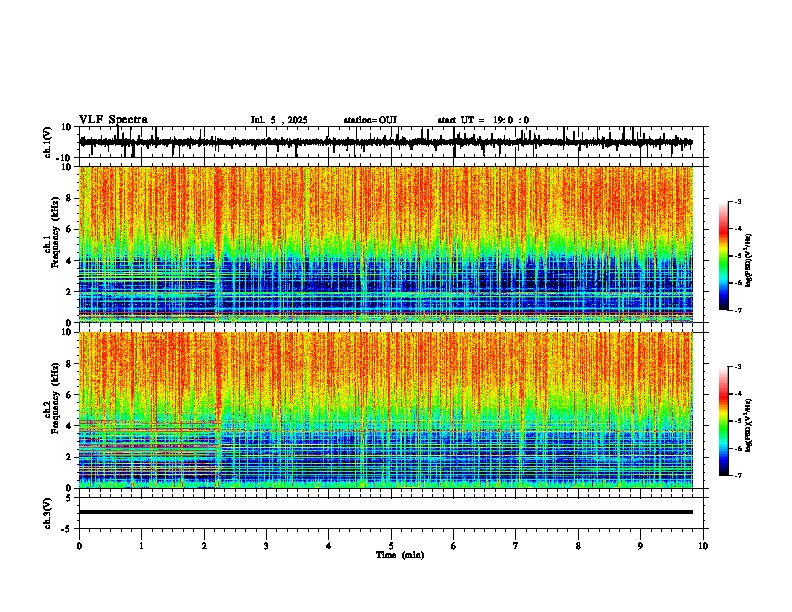The height and width of the screenshot is (612, 792).
Task: Click the "station=OUI" header label
Action: click(x=370, y=120)
